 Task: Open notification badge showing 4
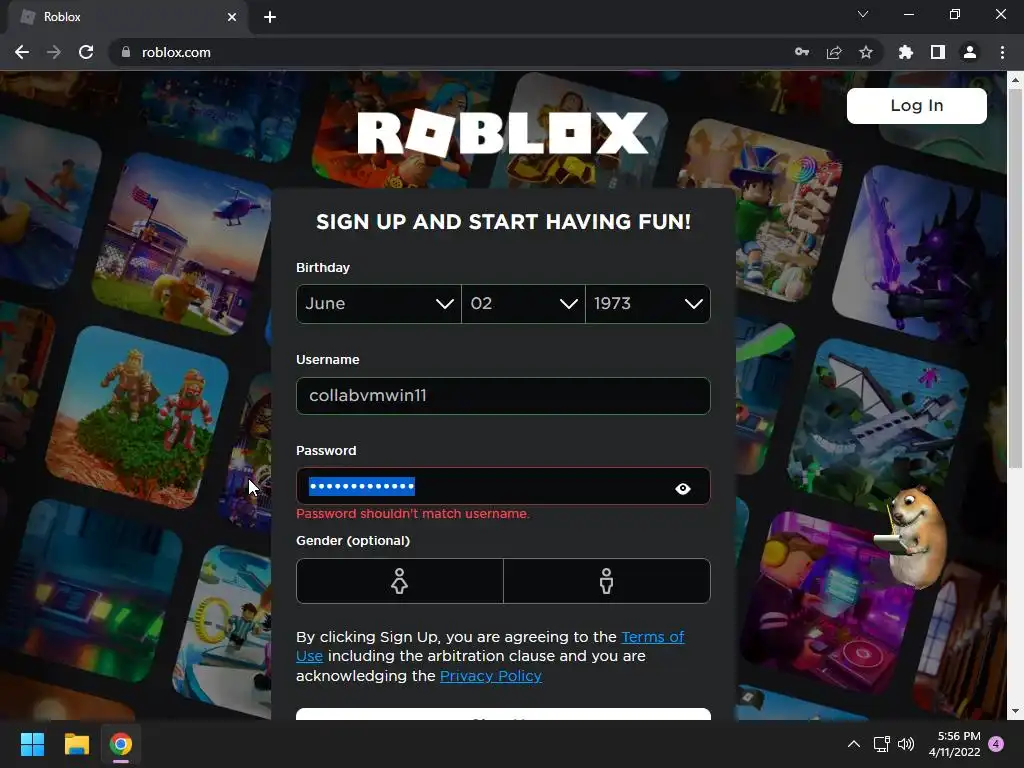pos(997,744)
